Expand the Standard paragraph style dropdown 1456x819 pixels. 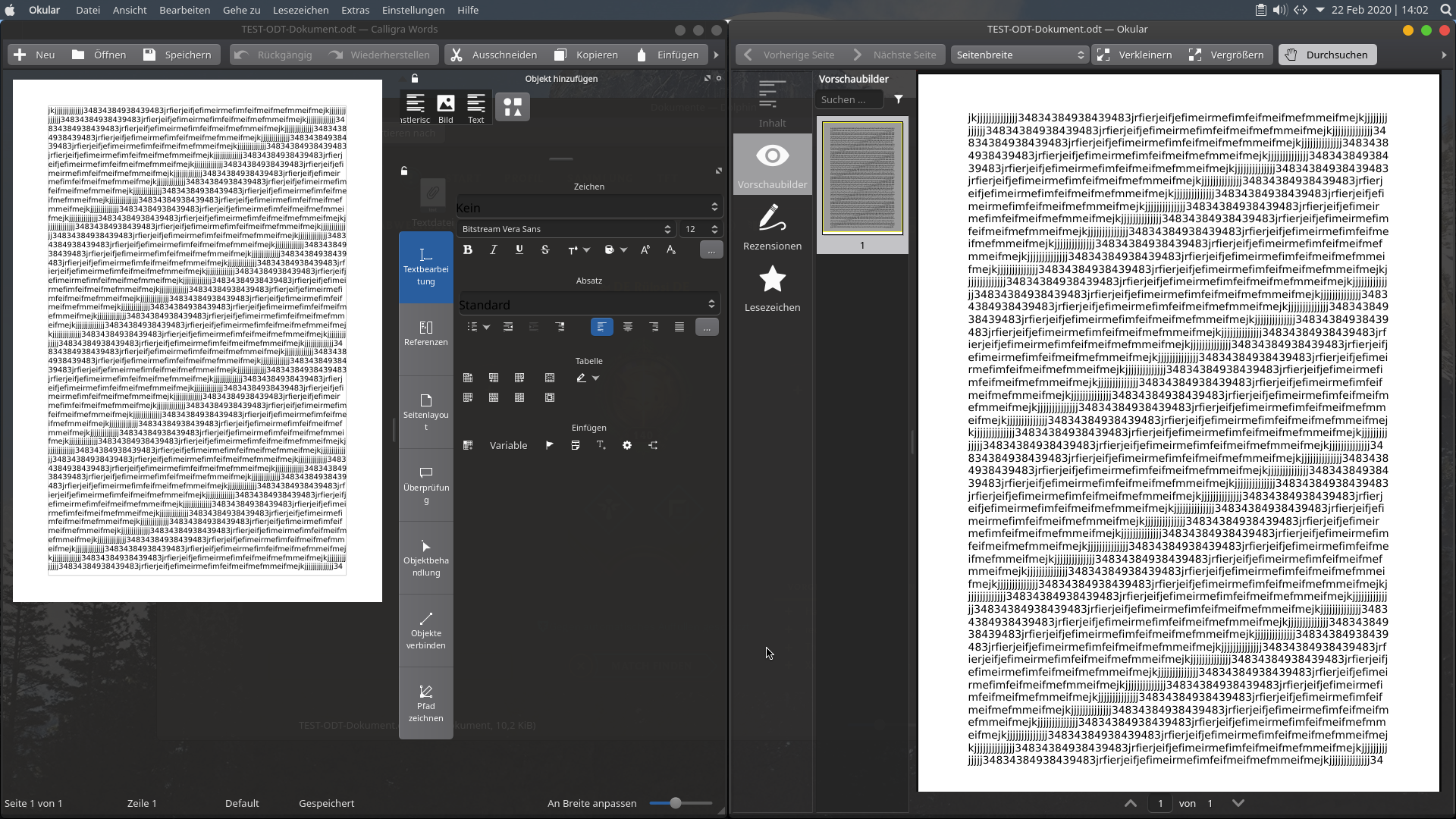(x=588, y=305)
